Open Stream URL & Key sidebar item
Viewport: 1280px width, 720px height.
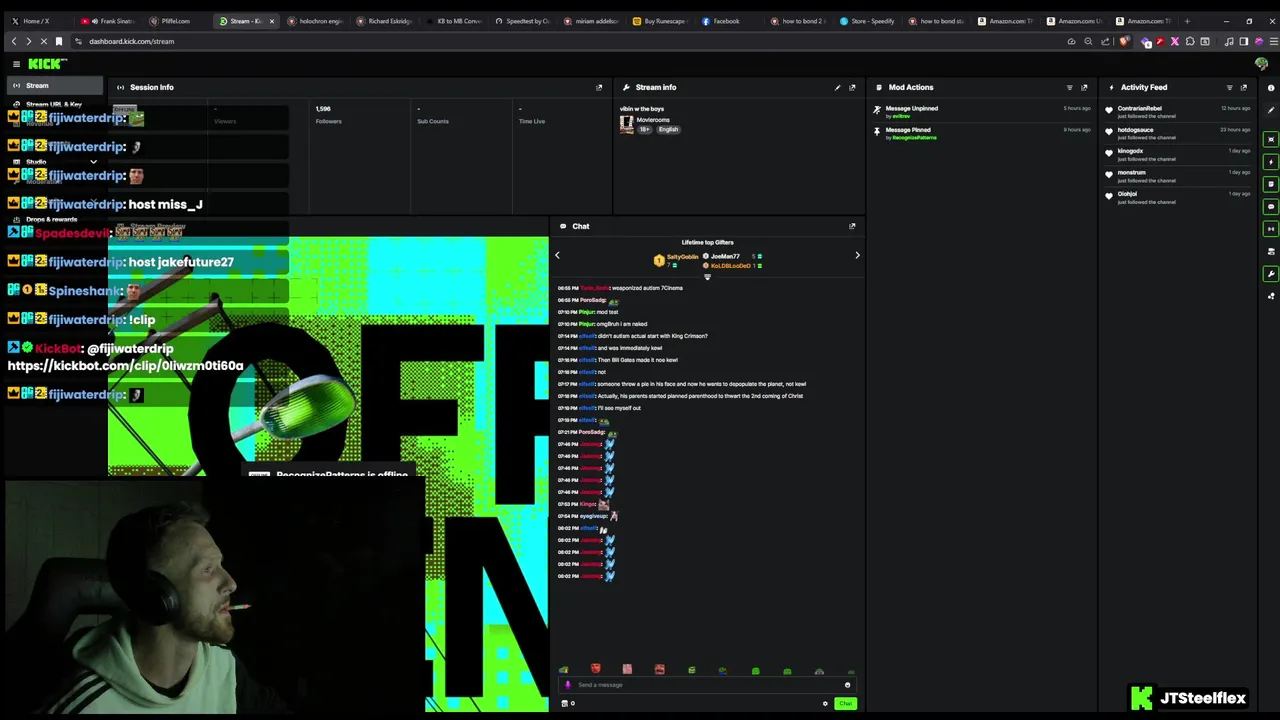54,104
